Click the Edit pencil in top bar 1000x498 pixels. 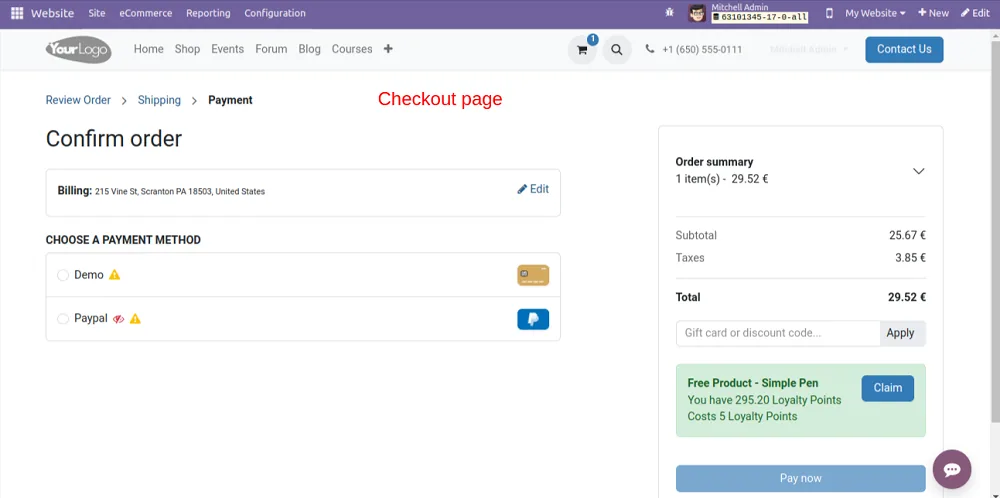tap(975, 13)
